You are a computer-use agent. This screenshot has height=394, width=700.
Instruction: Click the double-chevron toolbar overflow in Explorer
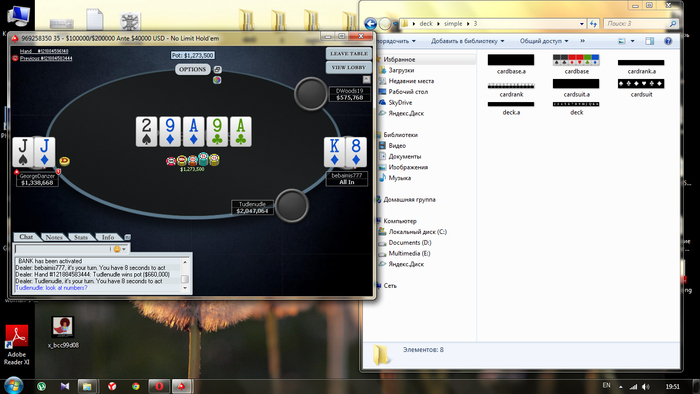(583, 41)
